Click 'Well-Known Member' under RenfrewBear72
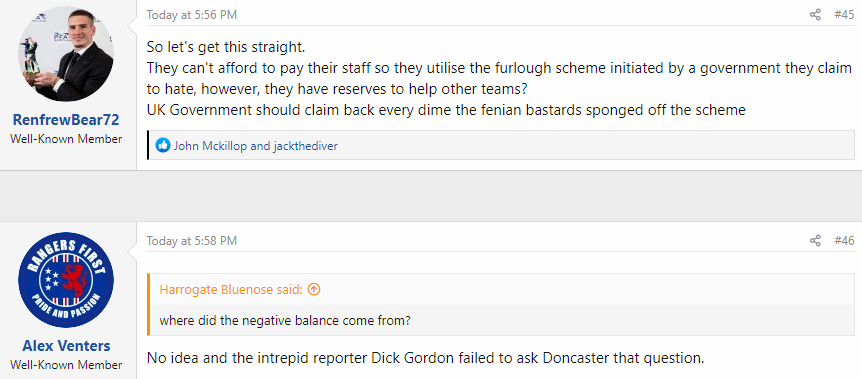 (66, 139)
